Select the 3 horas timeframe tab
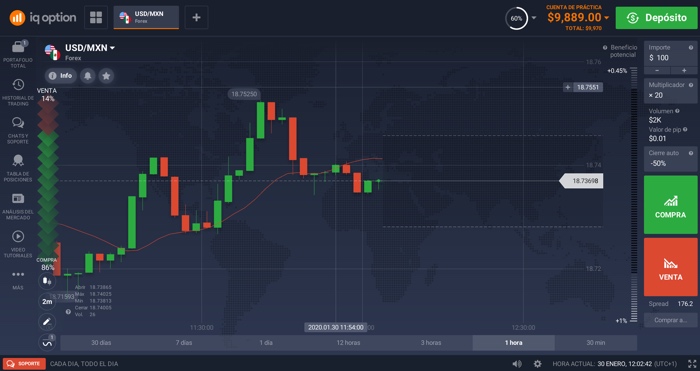Image resolution: width=700 pixels, height=371 pixels. [431, 343]
